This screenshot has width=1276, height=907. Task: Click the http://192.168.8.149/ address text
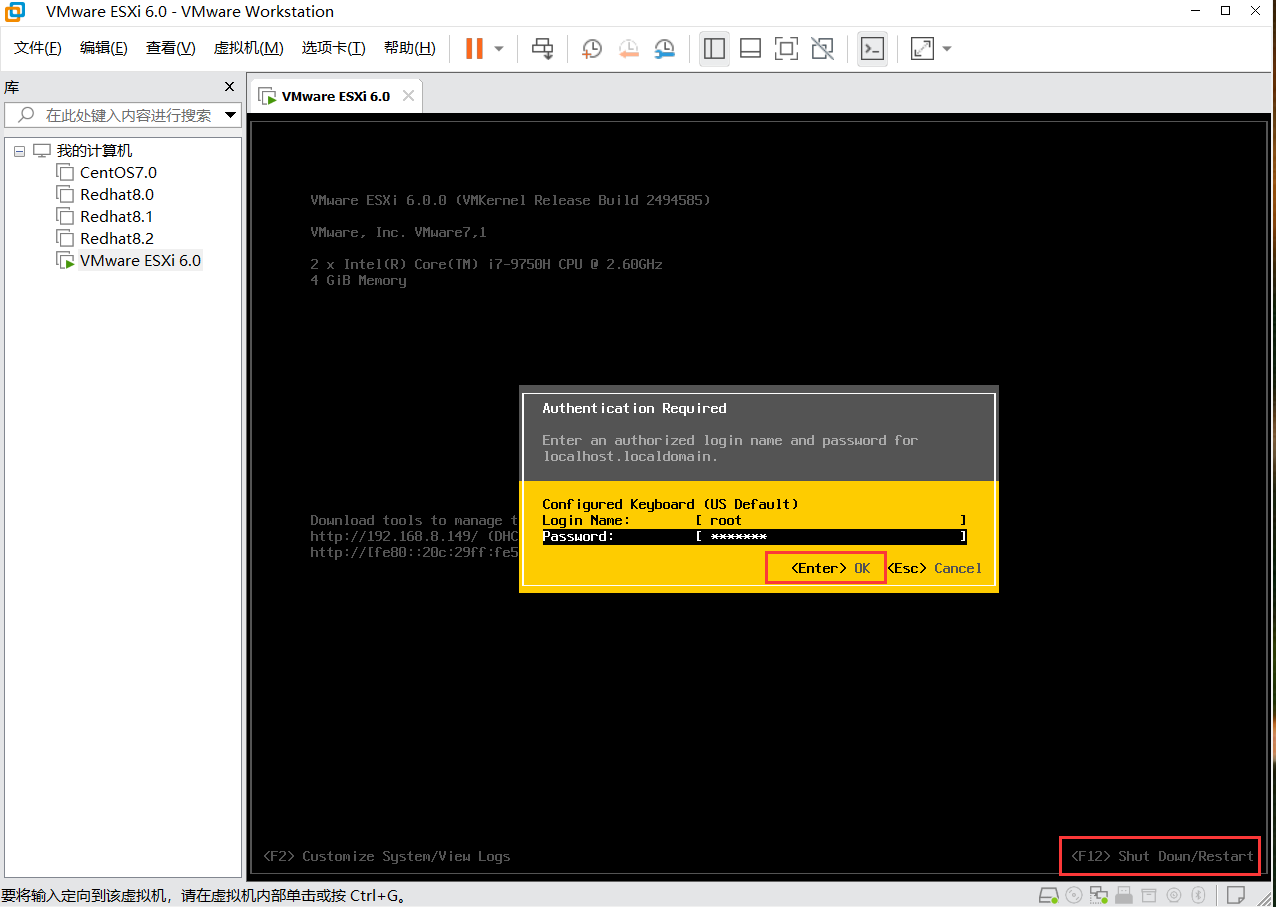pyautogui.click(x=395, y=536)
